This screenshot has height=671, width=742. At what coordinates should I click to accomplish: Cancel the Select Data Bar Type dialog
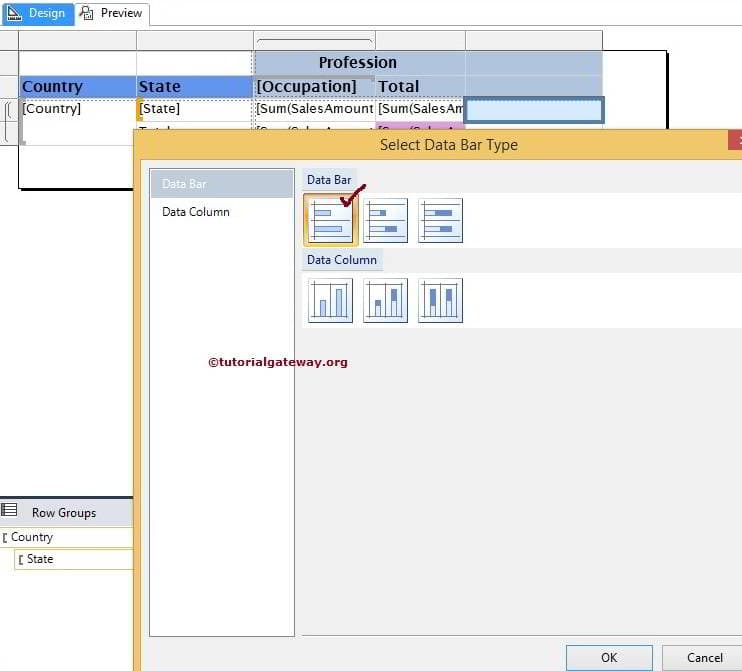click(704, 658)
